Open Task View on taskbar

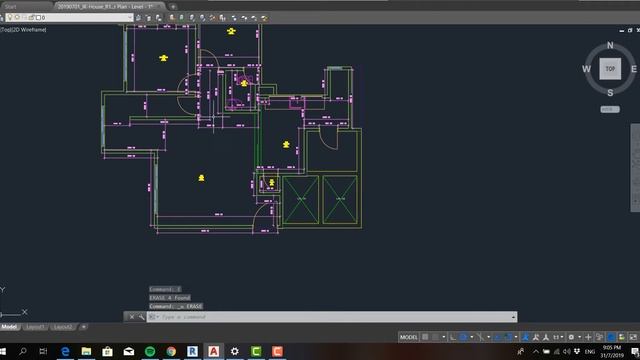click(x=43, y=351)
